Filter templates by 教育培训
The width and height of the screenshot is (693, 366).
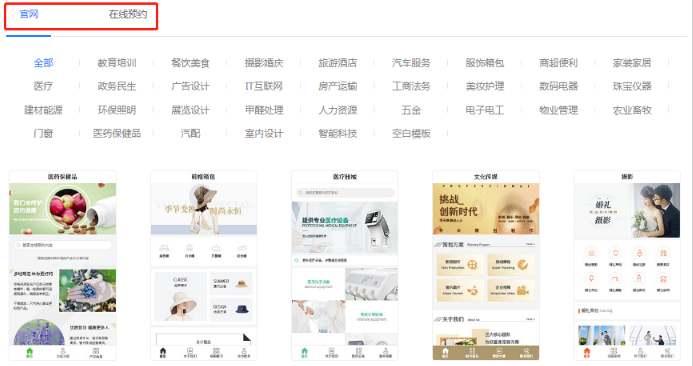[x=117, y=63]
